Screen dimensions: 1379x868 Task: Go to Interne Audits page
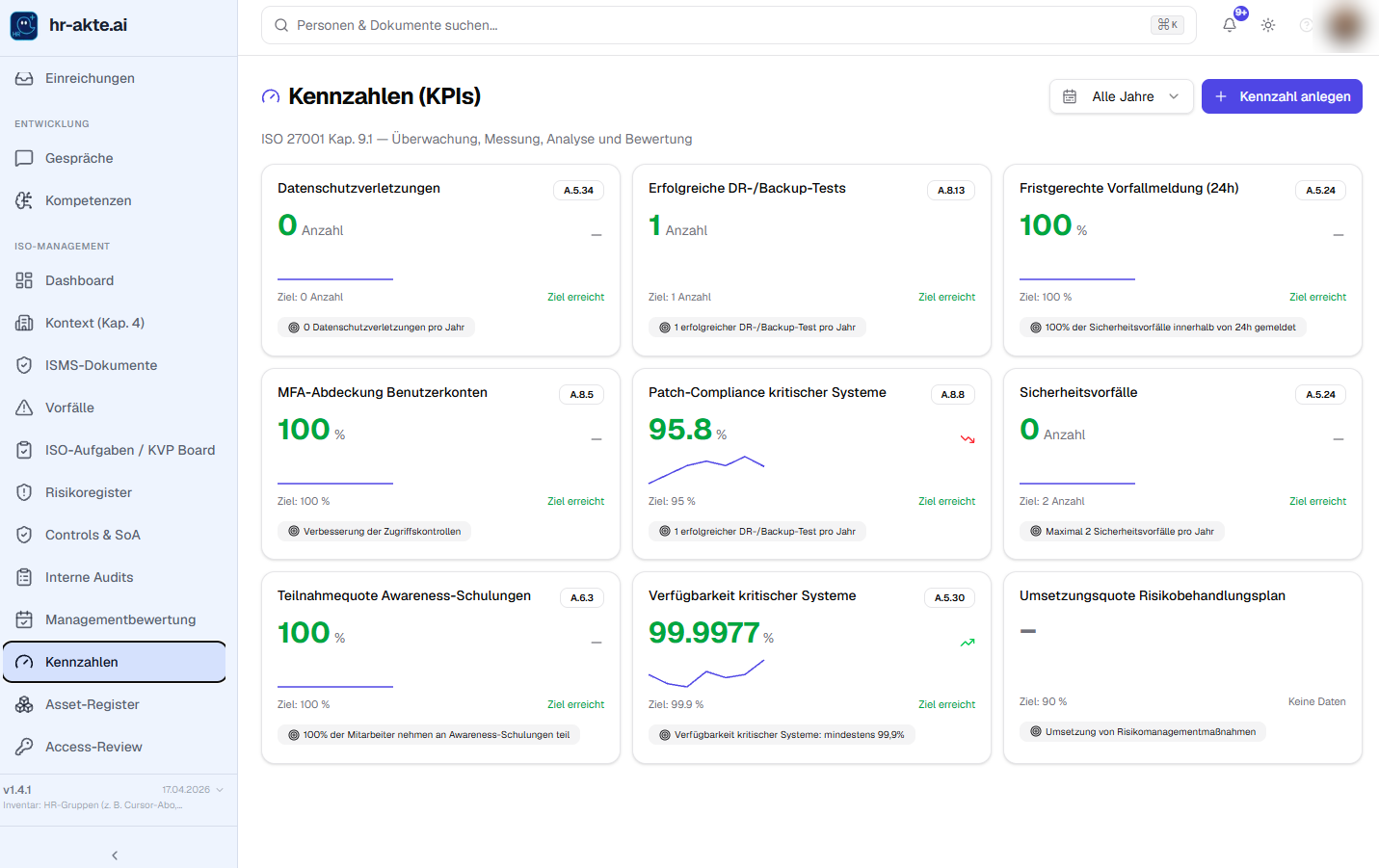(x=115, y=577)
